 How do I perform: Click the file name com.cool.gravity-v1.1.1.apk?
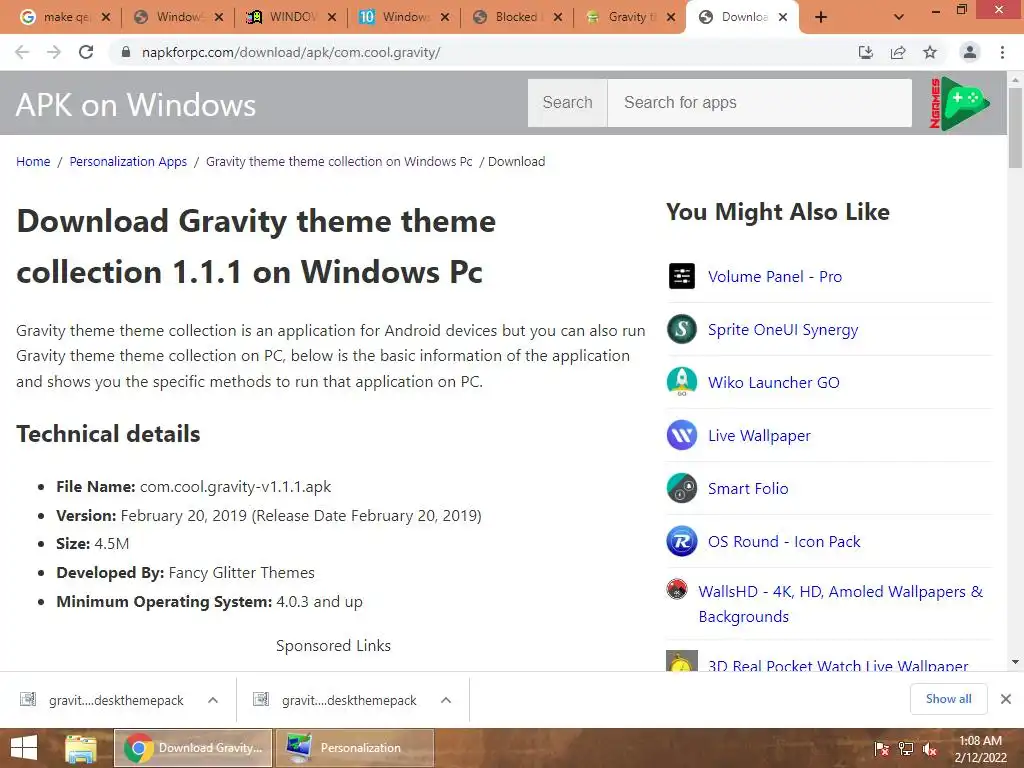[235, 487]
